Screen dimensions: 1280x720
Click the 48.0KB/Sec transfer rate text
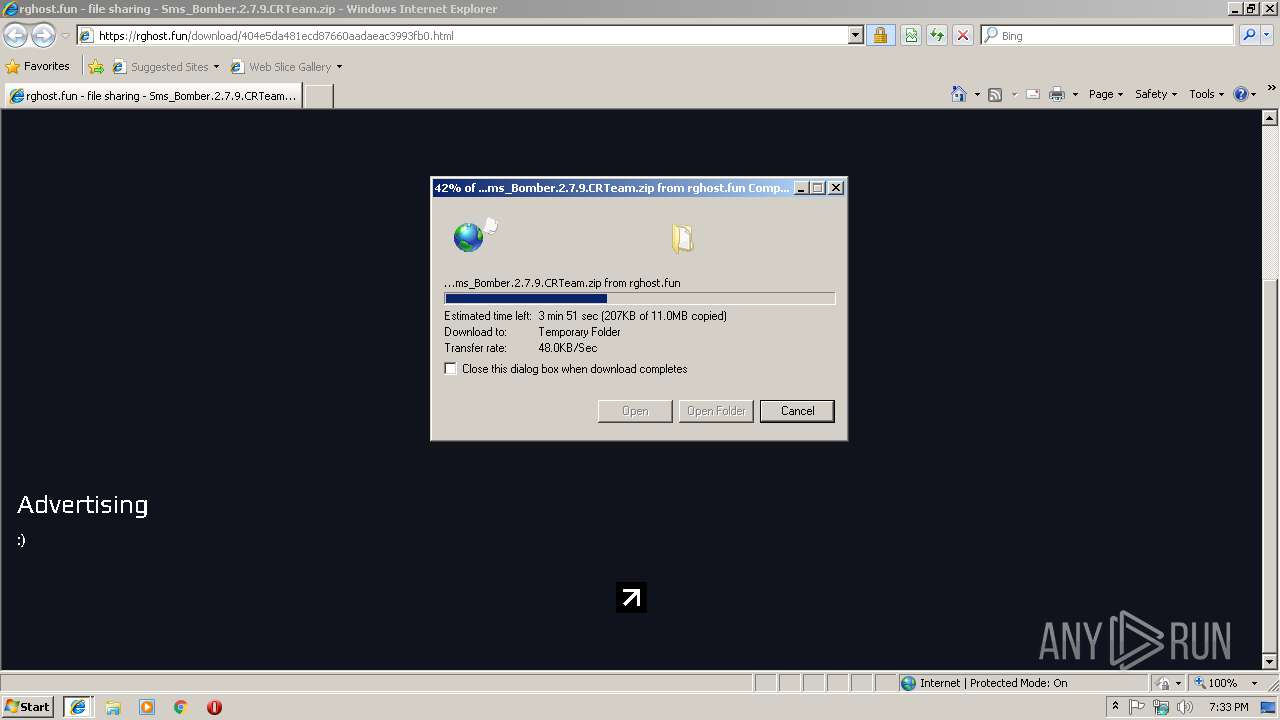(567, 348)
